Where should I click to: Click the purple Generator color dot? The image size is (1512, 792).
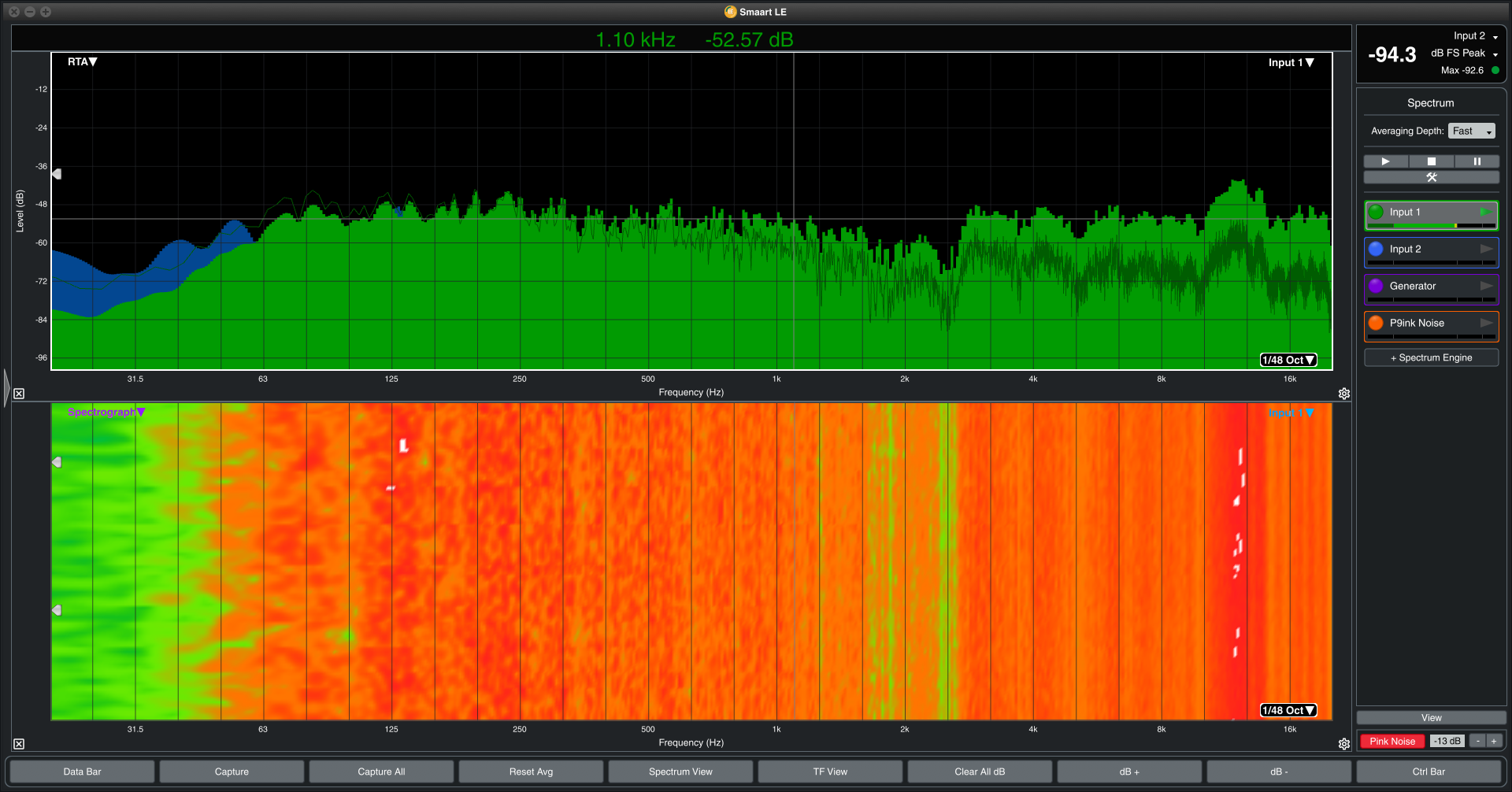click(x=1376, y=286)
